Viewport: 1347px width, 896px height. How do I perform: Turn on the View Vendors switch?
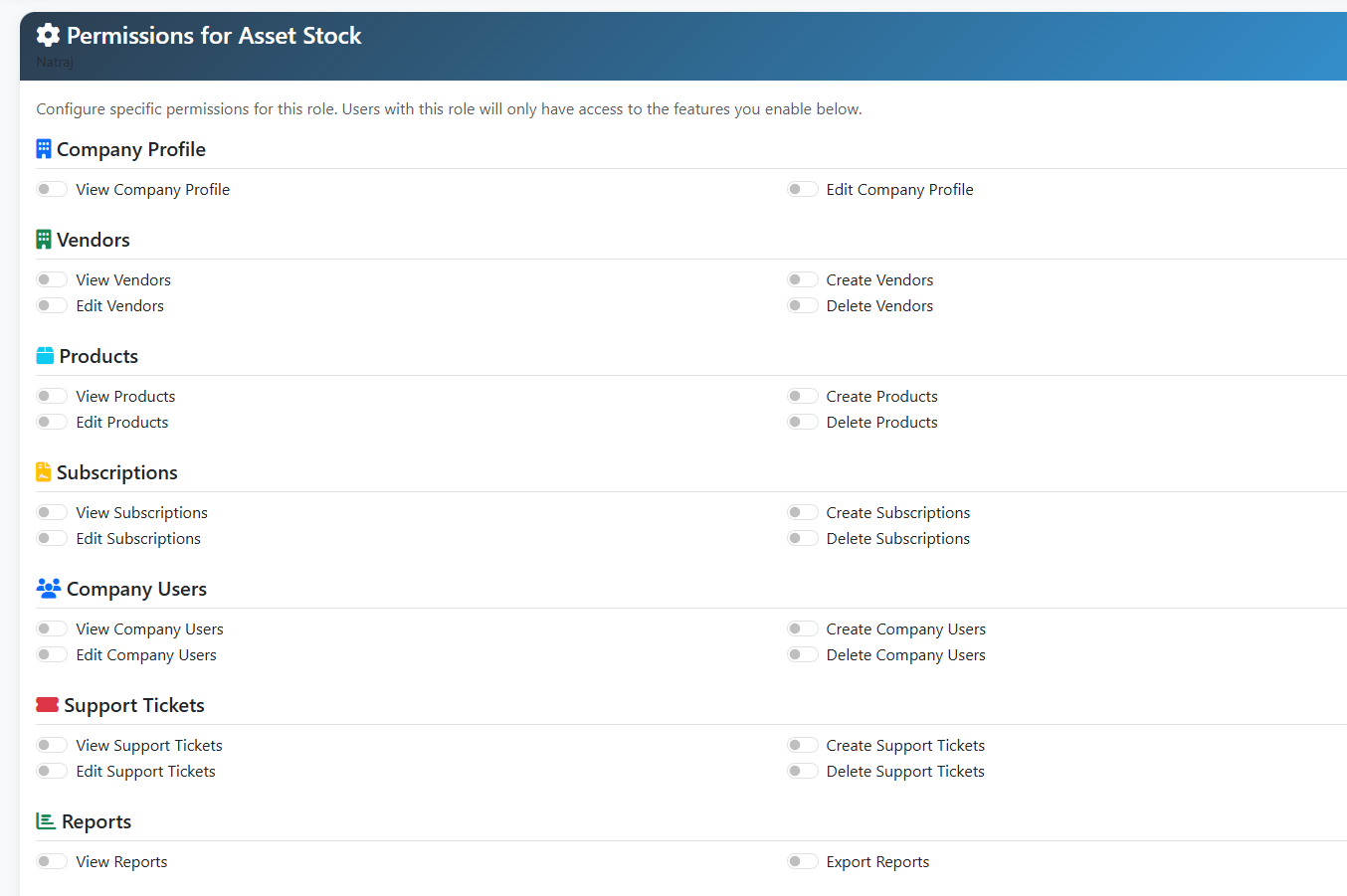point(52,279)
